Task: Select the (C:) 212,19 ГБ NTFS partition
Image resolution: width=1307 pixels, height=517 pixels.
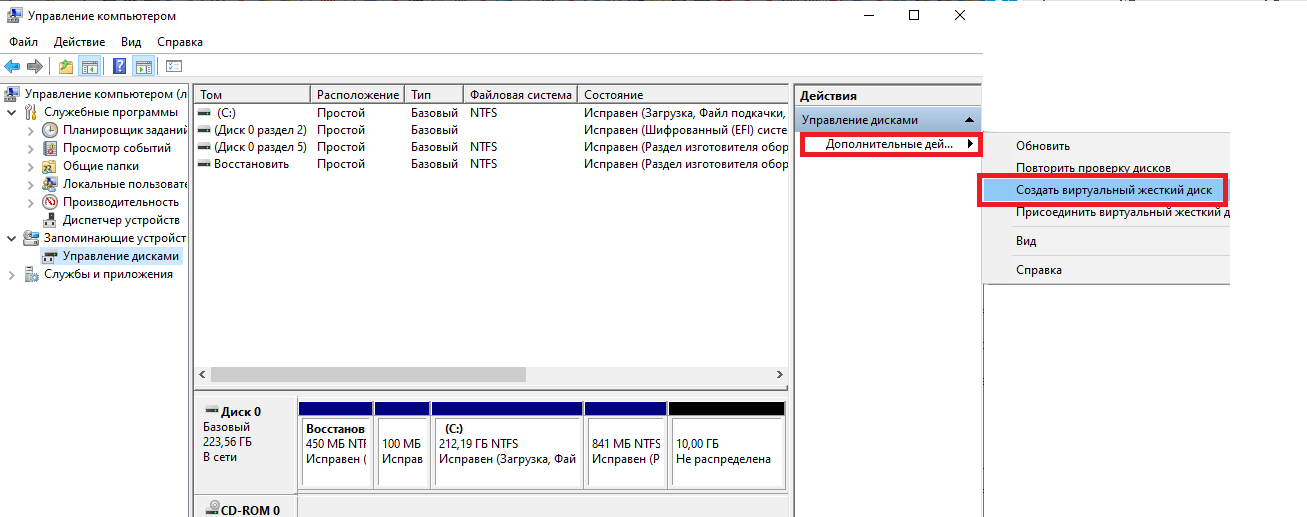Action: [x=506, y=451]
